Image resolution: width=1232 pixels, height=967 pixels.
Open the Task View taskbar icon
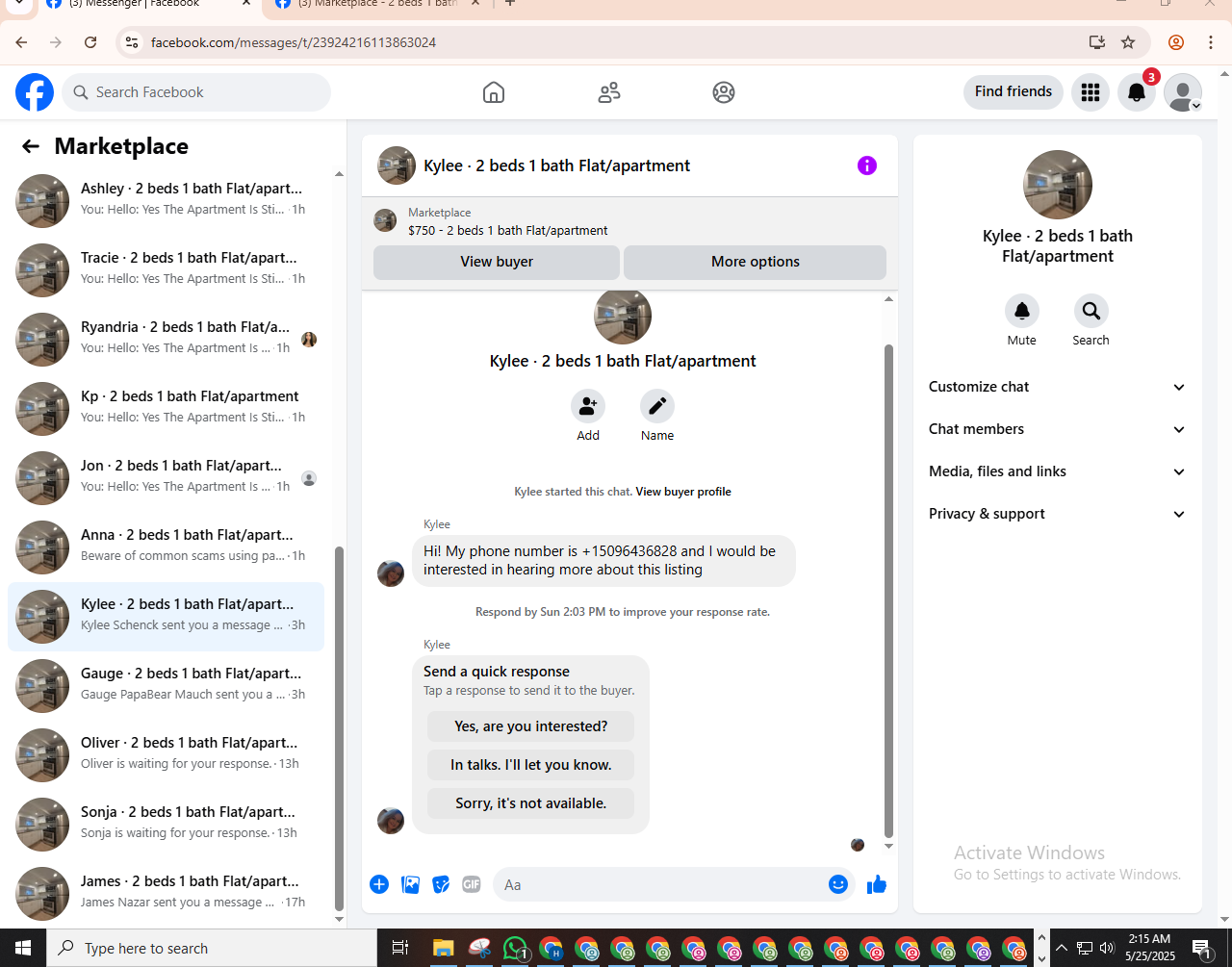(400, 949)
